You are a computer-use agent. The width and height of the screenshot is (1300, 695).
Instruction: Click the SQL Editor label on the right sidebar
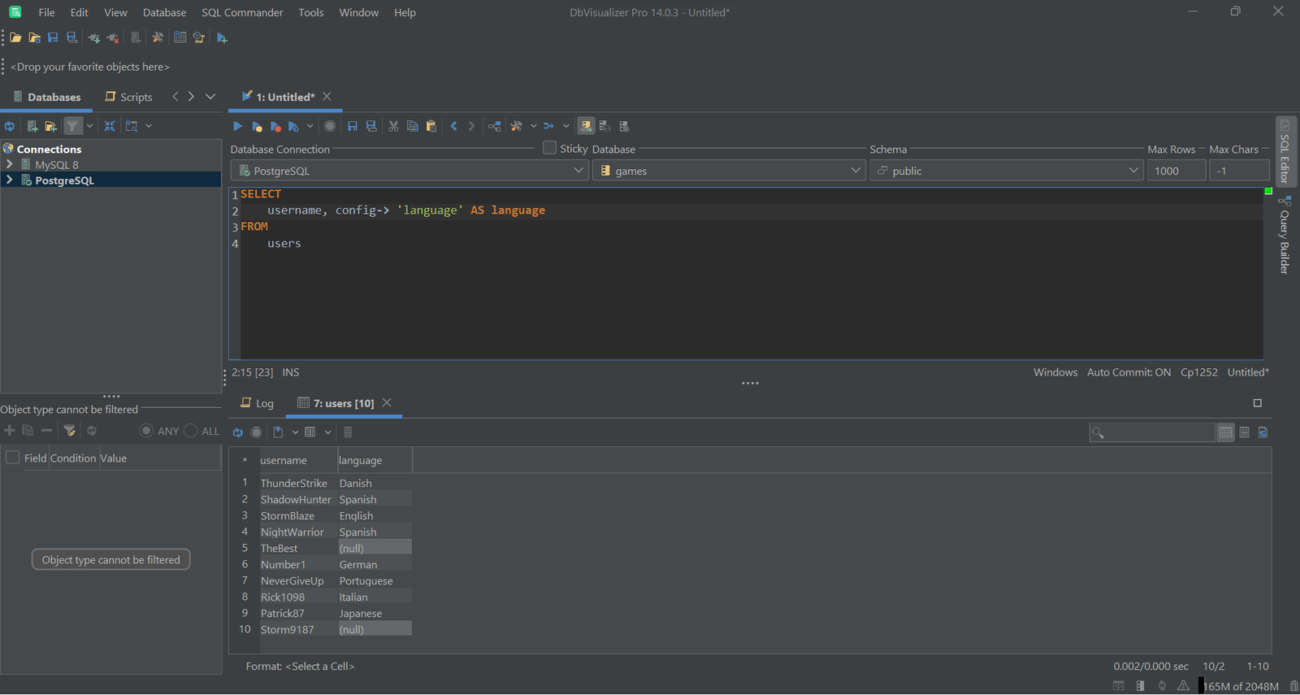[x=1286, y=155]
